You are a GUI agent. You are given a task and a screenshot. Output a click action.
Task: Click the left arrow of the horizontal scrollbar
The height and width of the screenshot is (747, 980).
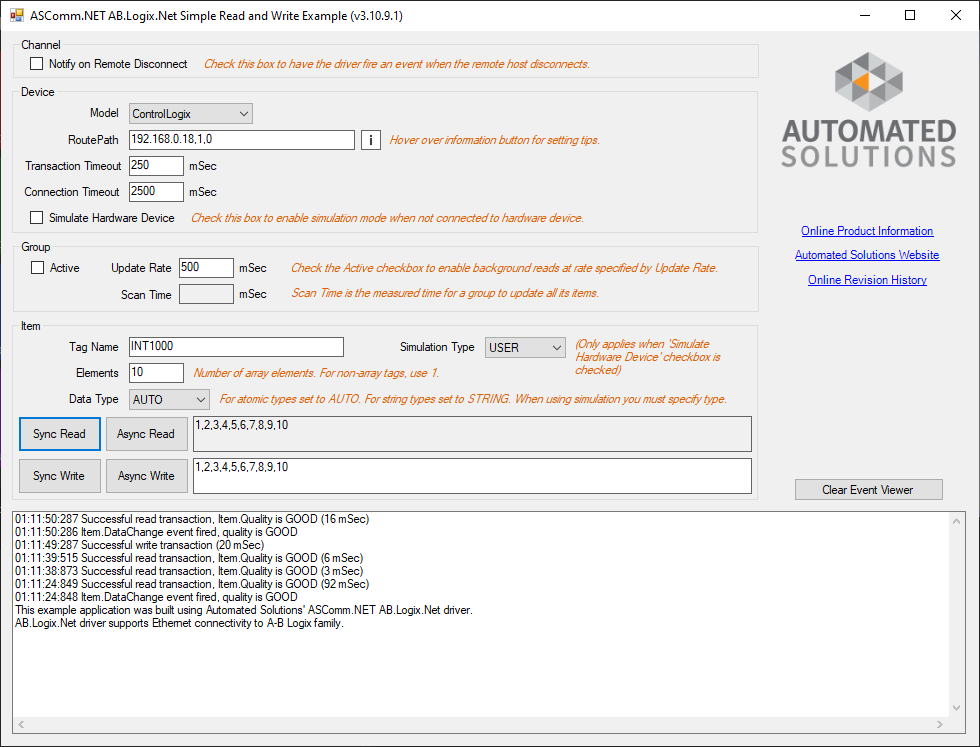coord(20,724)
